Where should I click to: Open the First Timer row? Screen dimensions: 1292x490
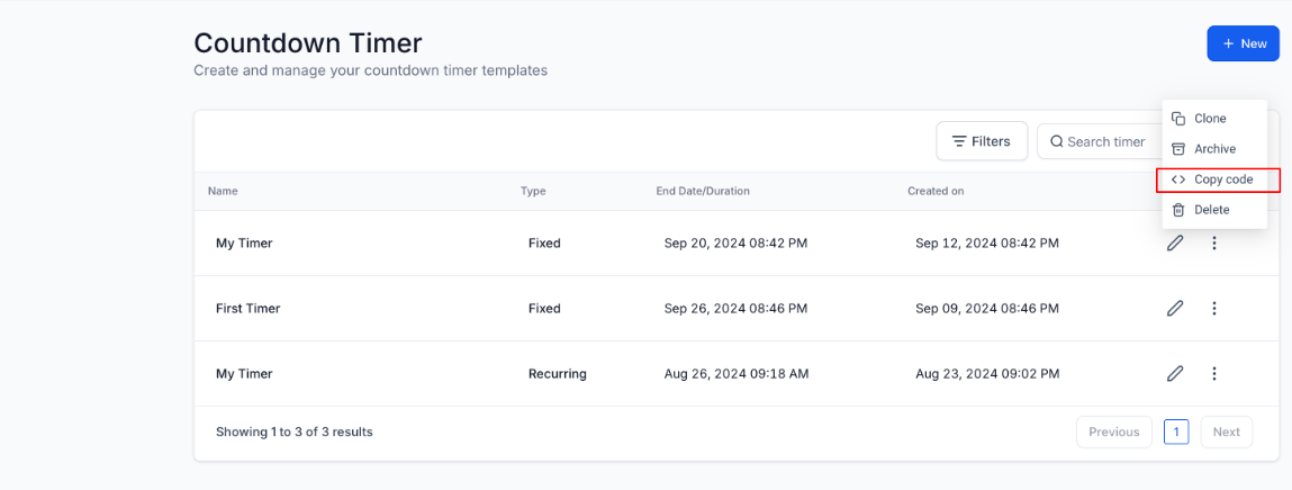coord(248,308)
